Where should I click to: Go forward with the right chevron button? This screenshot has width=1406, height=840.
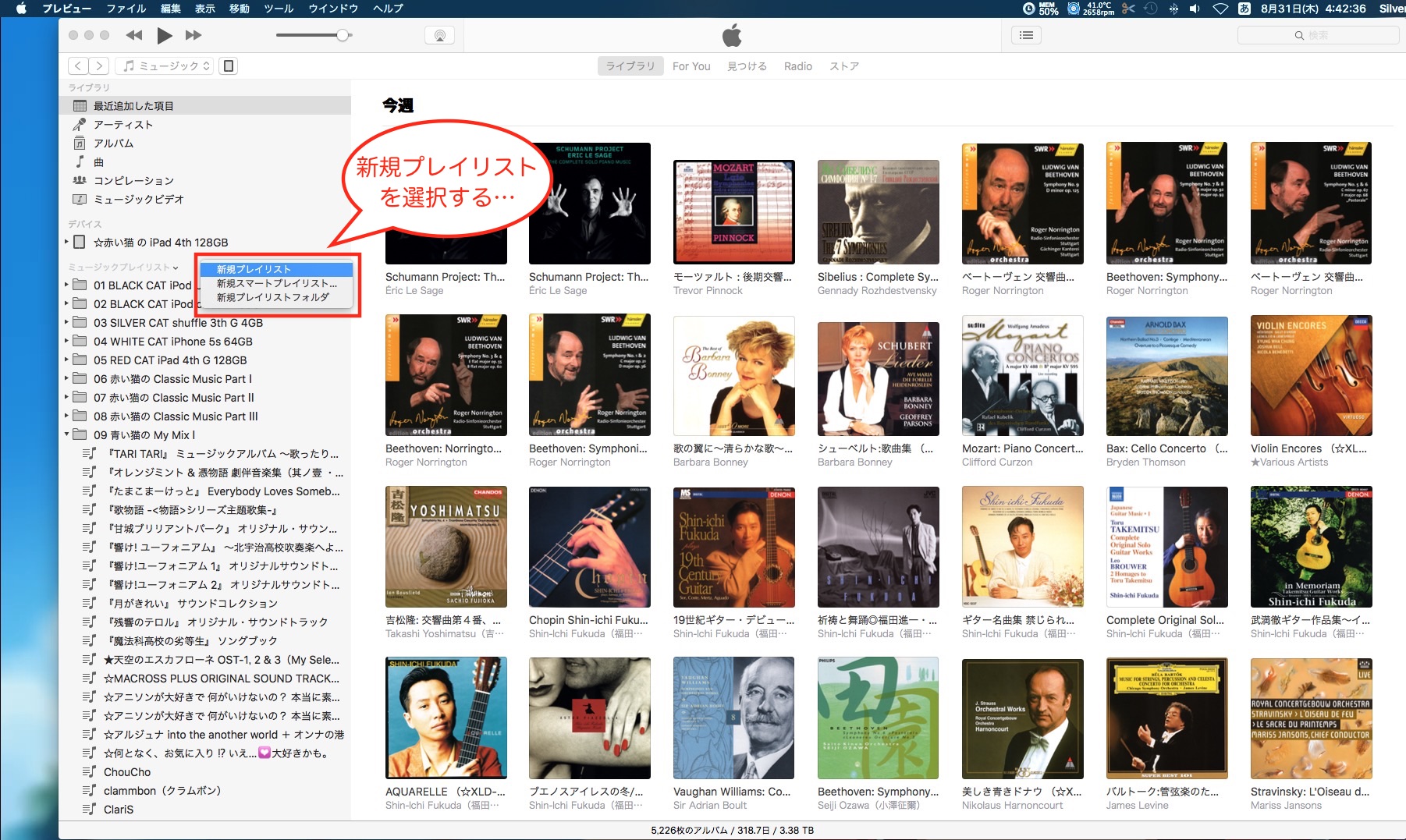[x=99, y=66]
